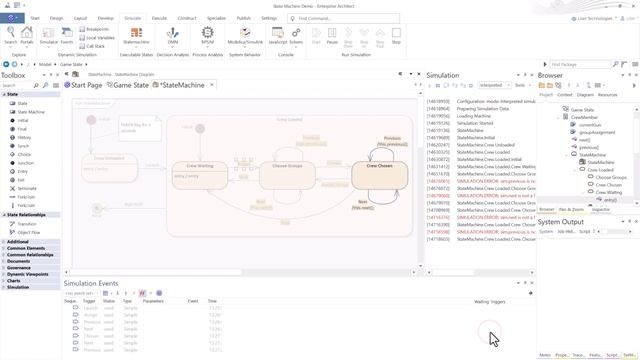Open the JavaScript console icon
This screenshot has height=360, width=640.
click(278, 36)
